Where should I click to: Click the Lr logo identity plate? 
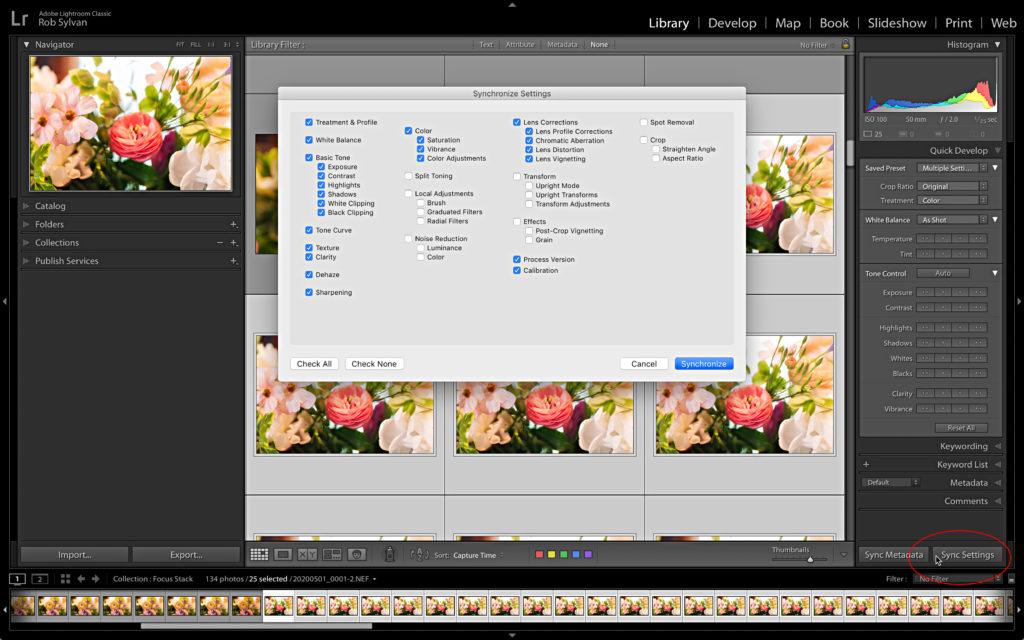[20, 18]
